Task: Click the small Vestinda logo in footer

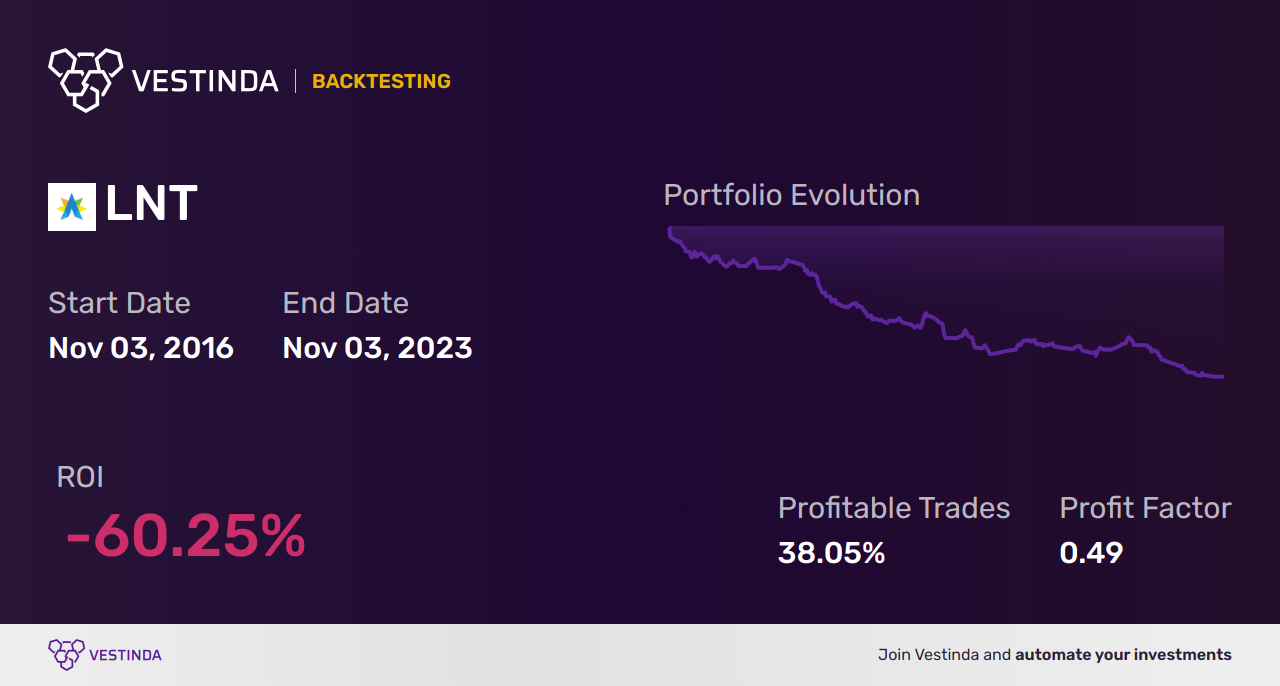Action: pyautogui.click(x=66, y=655)
